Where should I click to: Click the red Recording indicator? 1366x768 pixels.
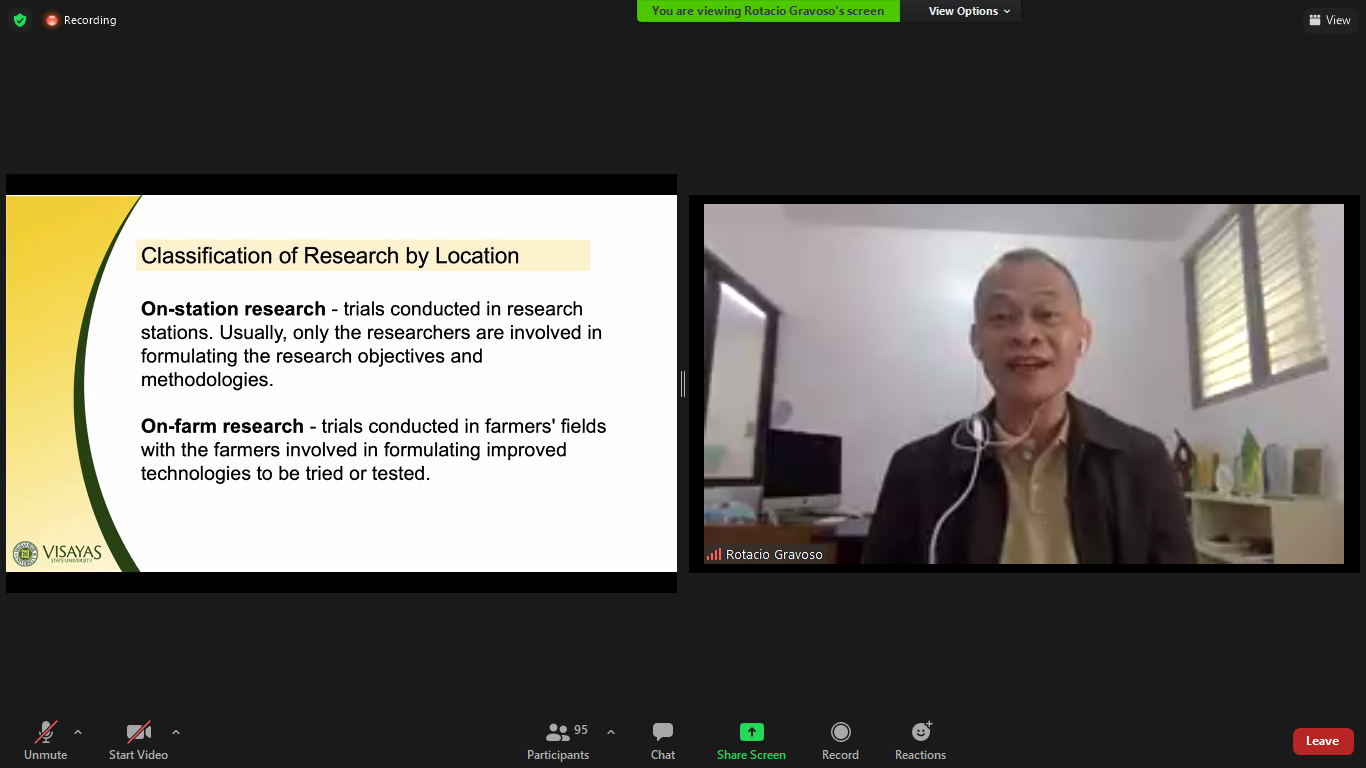80,20
